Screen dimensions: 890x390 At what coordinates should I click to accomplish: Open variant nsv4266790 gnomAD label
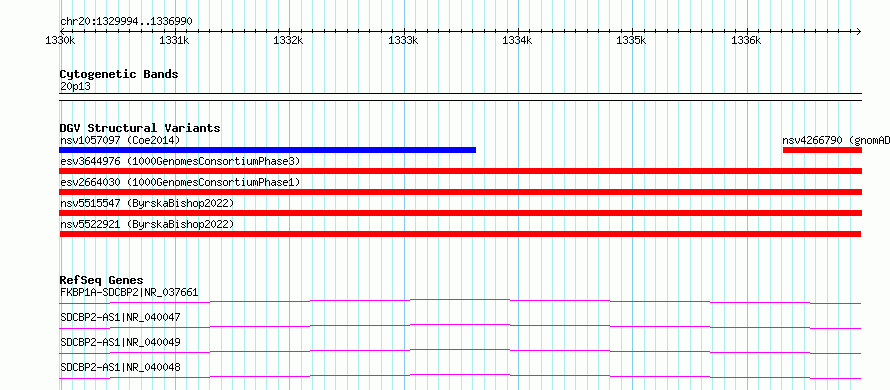836,140
